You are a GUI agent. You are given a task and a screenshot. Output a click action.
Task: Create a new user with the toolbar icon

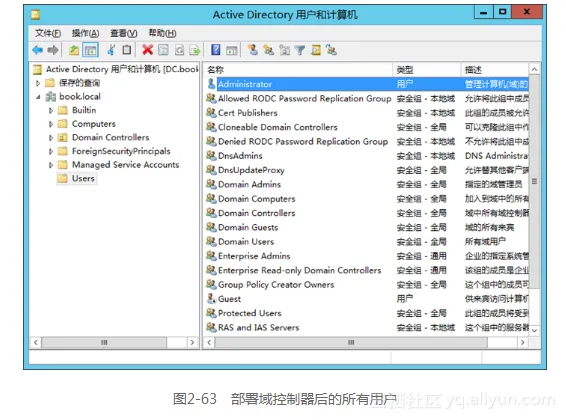point(253,50)
